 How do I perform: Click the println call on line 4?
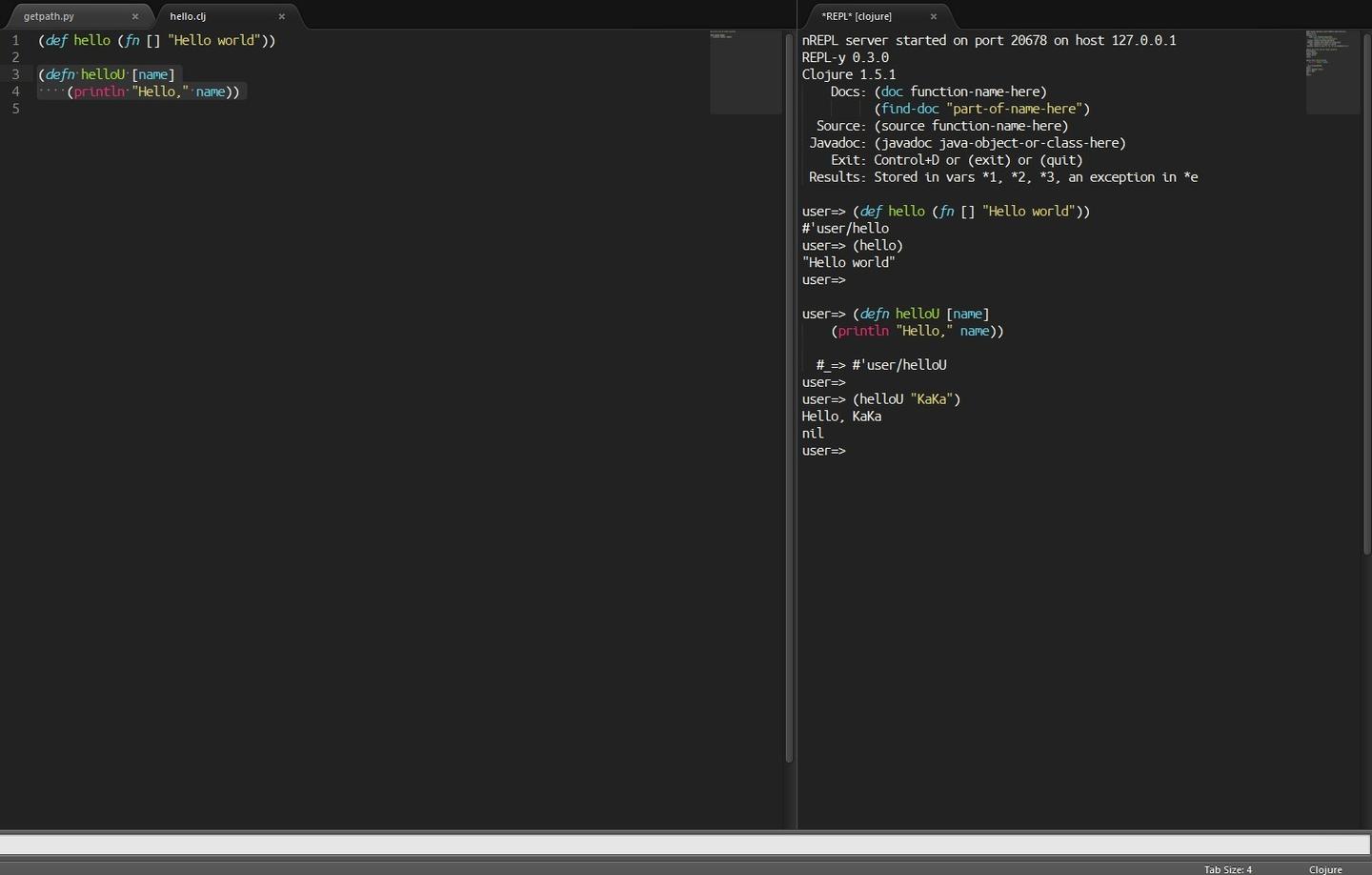coord(98,92)
